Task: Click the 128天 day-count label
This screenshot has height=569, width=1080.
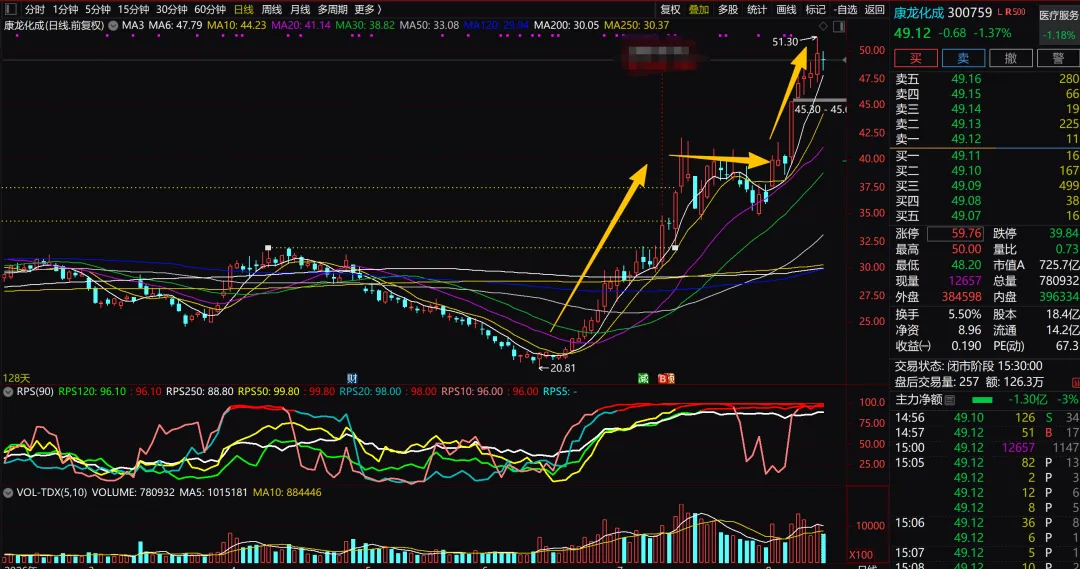Action: (x=17, y=379)
